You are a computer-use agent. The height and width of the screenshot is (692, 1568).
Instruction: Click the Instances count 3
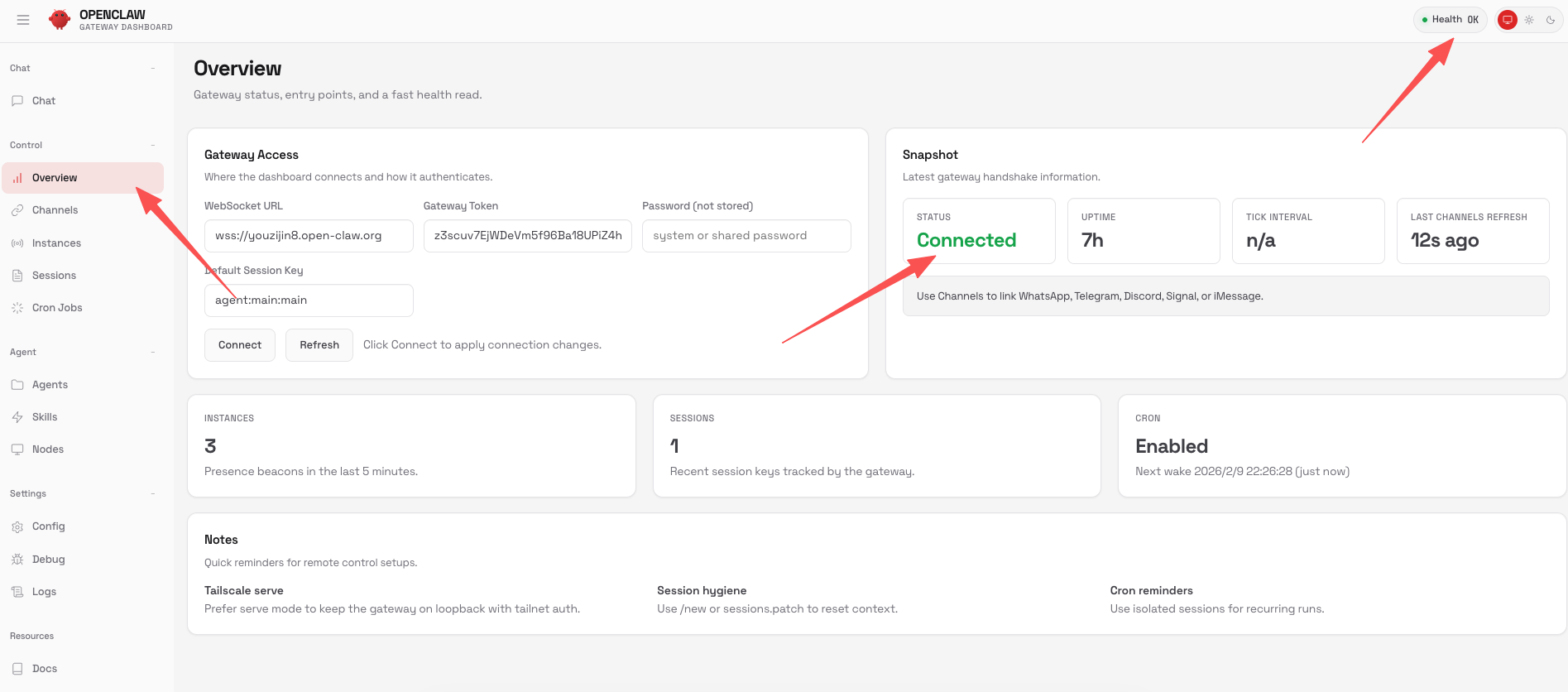(210, 446)
